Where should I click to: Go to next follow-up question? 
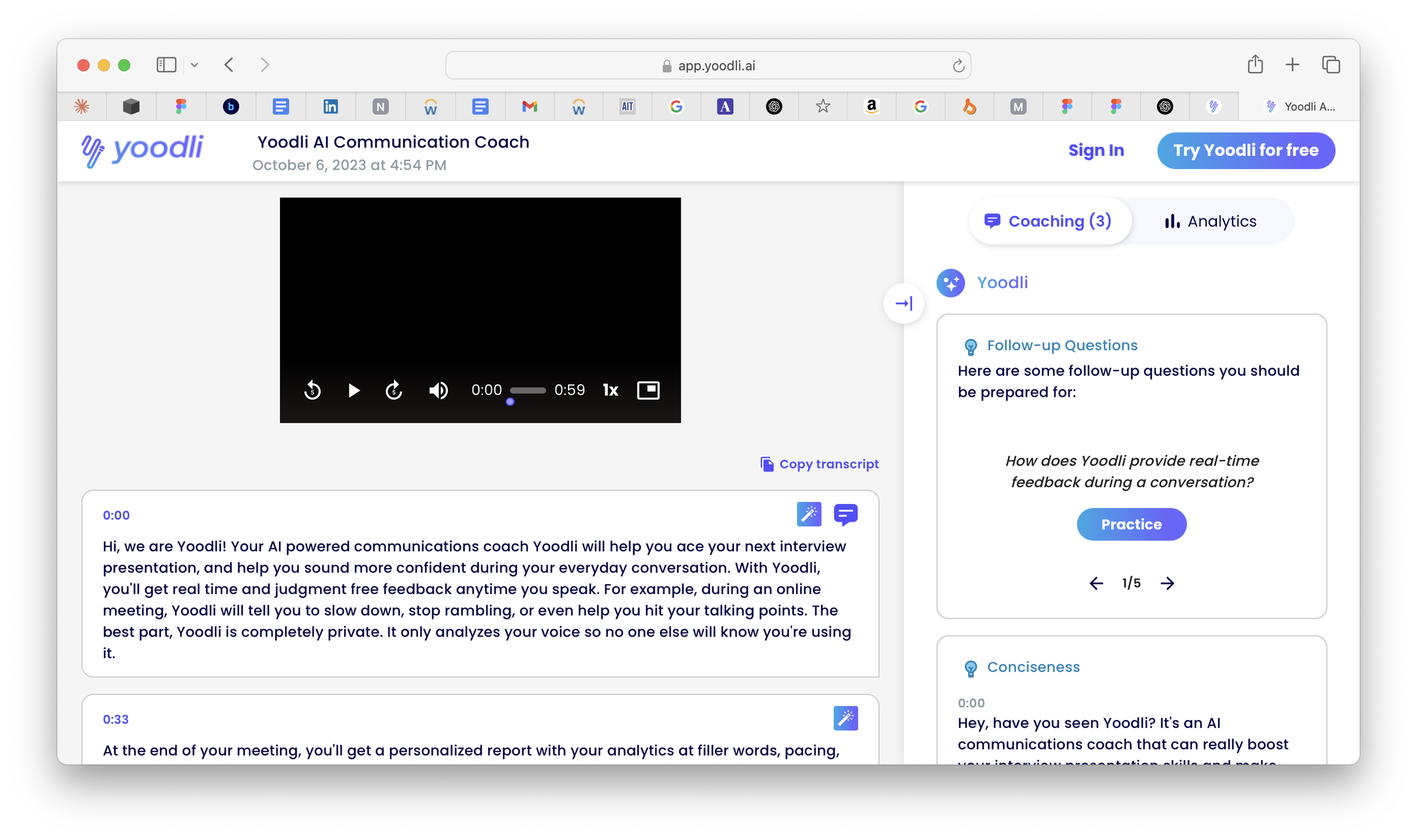click(1167, 583)
